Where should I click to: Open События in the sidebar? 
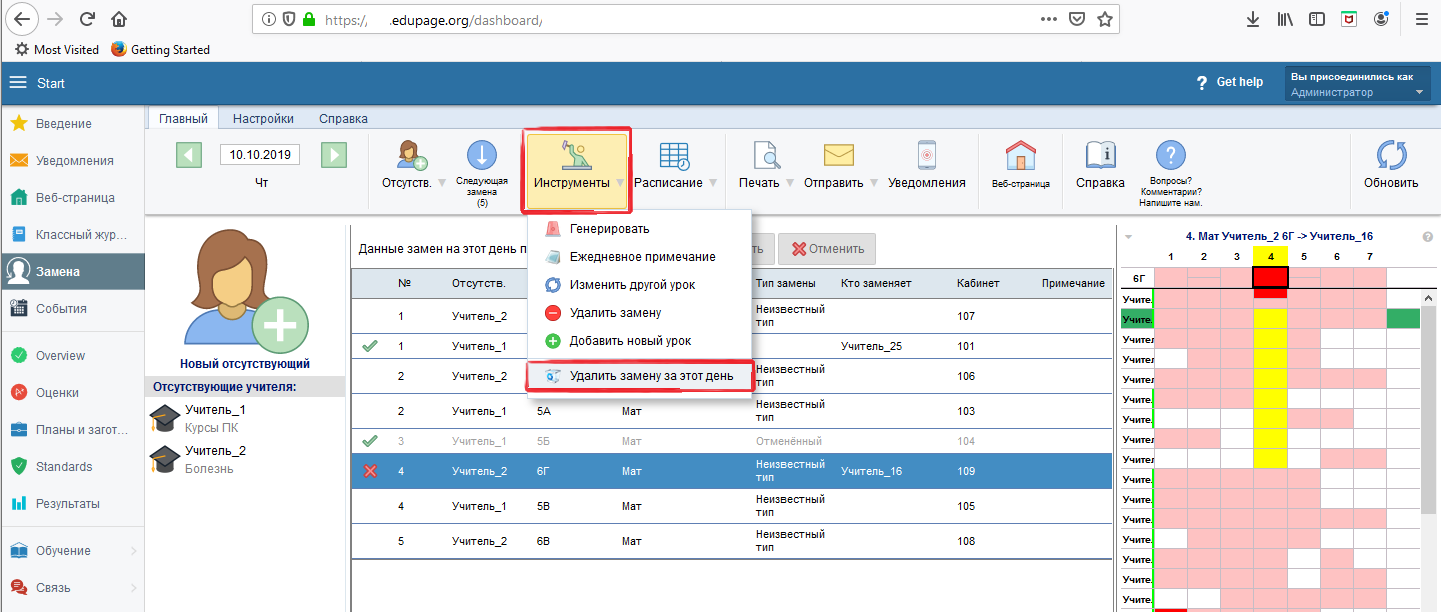click(x=72, y=308)
